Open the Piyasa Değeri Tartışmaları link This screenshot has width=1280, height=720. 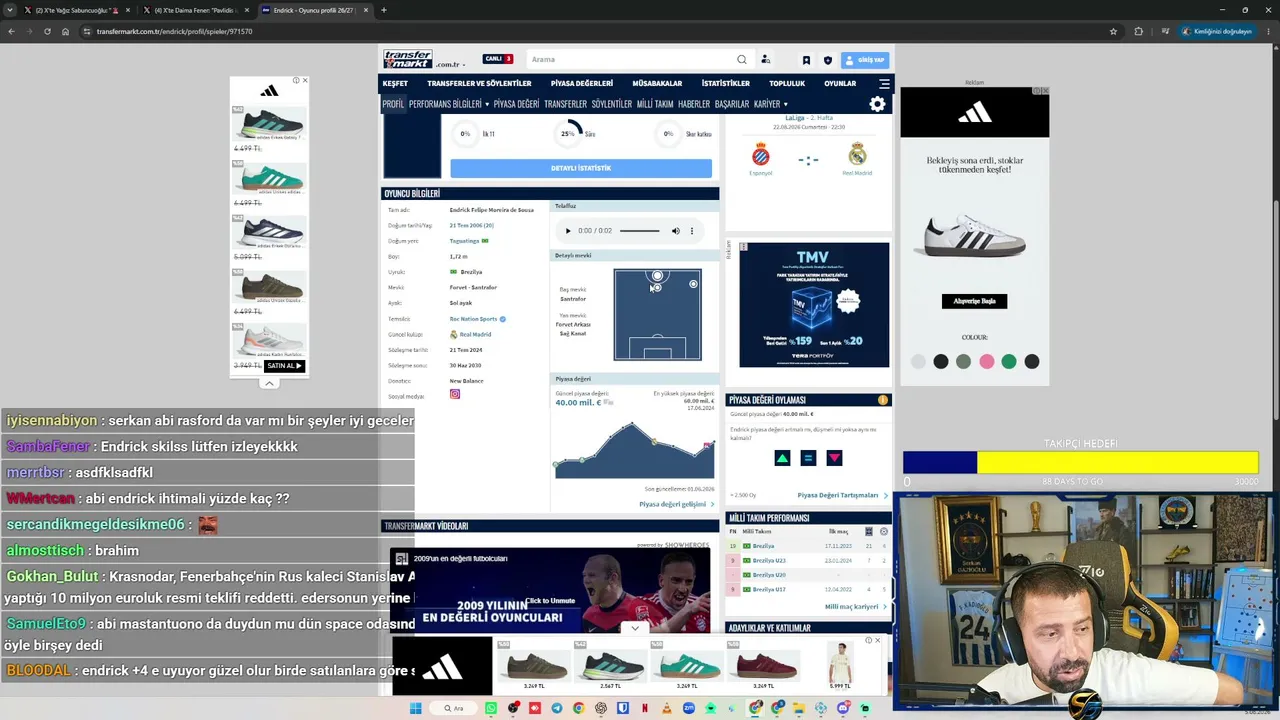pyautogui.click(x=842, y=495)
